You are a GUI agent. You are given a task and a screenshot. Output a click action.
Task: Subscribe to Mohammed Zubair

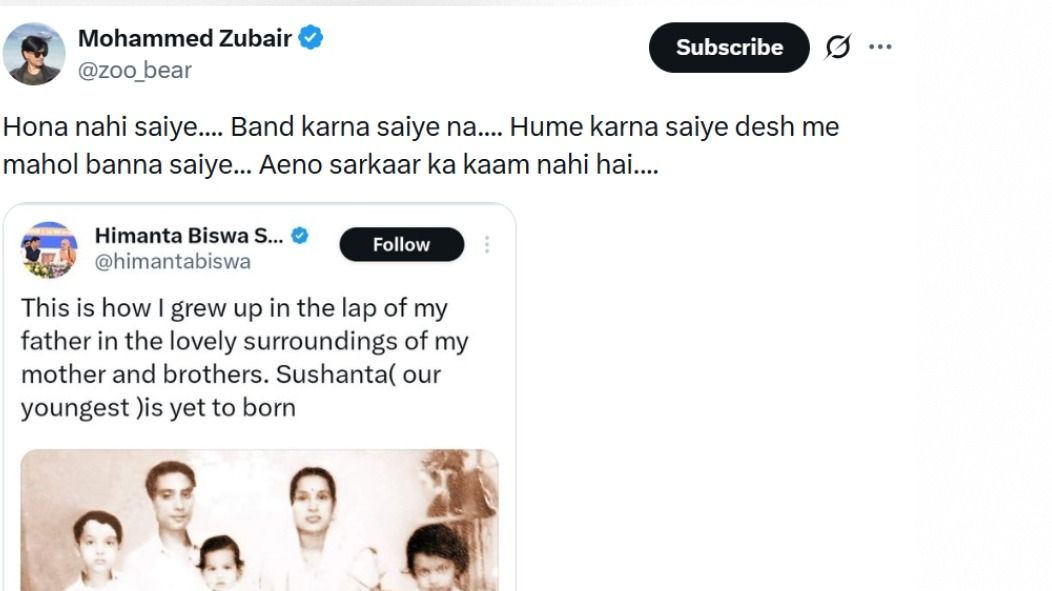point(729,47)
